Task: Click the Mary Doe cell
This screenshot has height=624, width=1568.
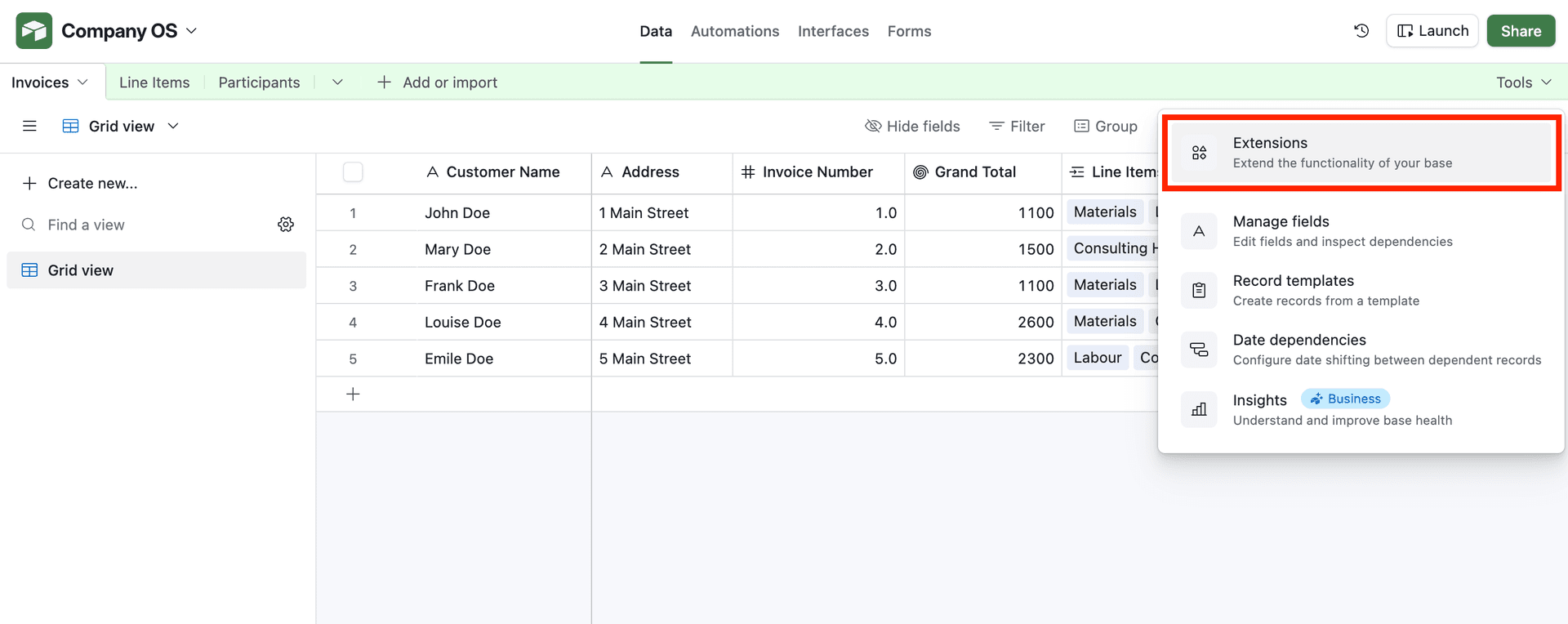Action: [504, 249]
